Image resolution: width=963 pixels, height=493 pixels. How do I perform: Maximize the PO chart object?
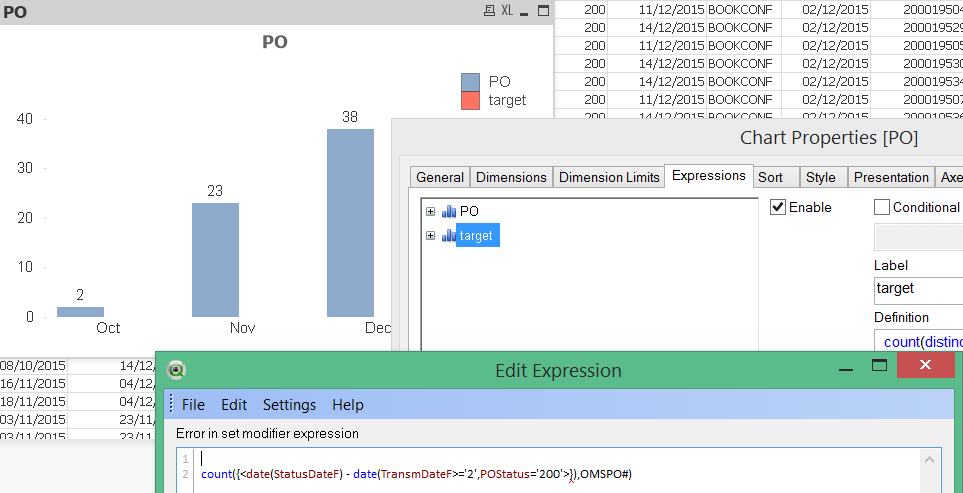tap(543, 11)
